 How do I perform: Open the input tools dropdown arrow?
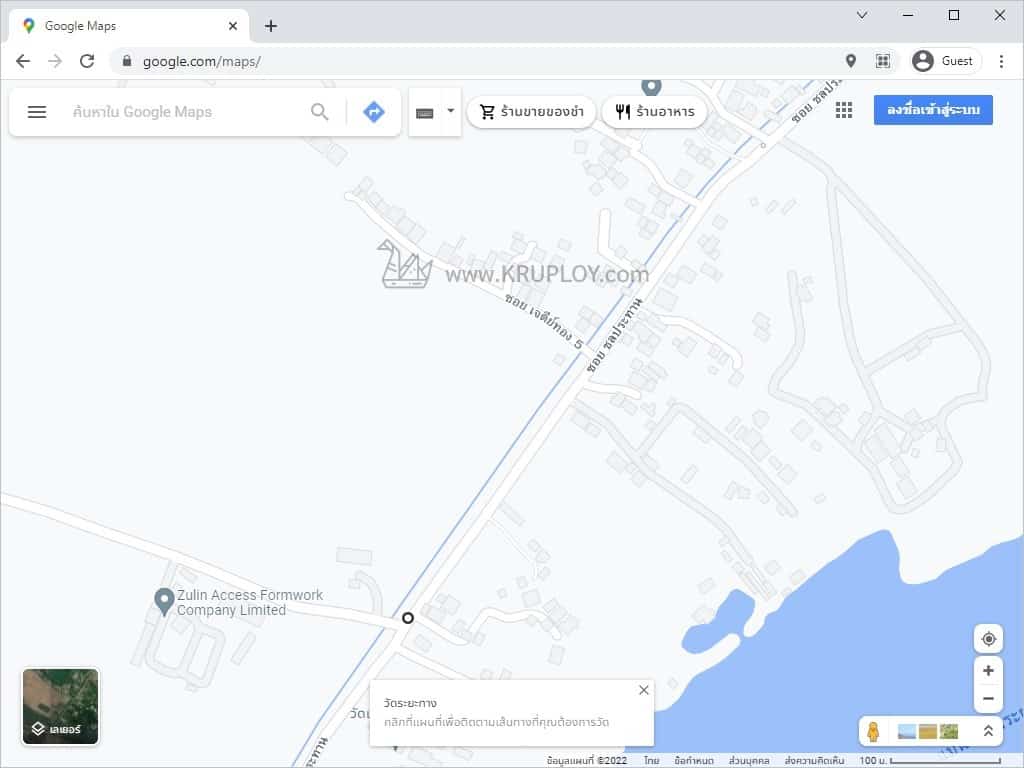[x=451, y=111]
